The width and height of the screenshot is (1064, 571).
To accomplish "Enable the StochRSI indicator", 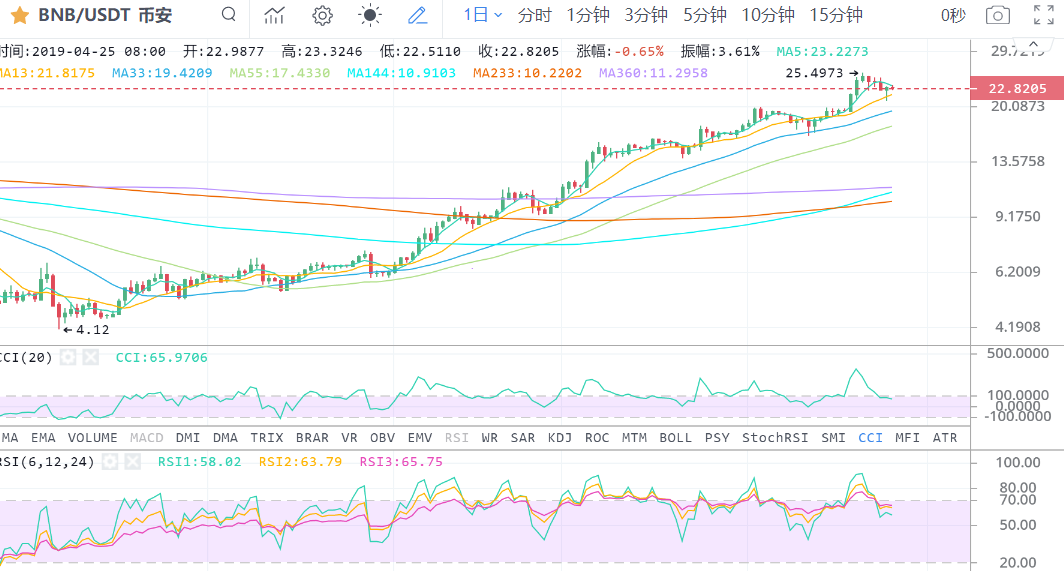I will [x=775, y=437].
